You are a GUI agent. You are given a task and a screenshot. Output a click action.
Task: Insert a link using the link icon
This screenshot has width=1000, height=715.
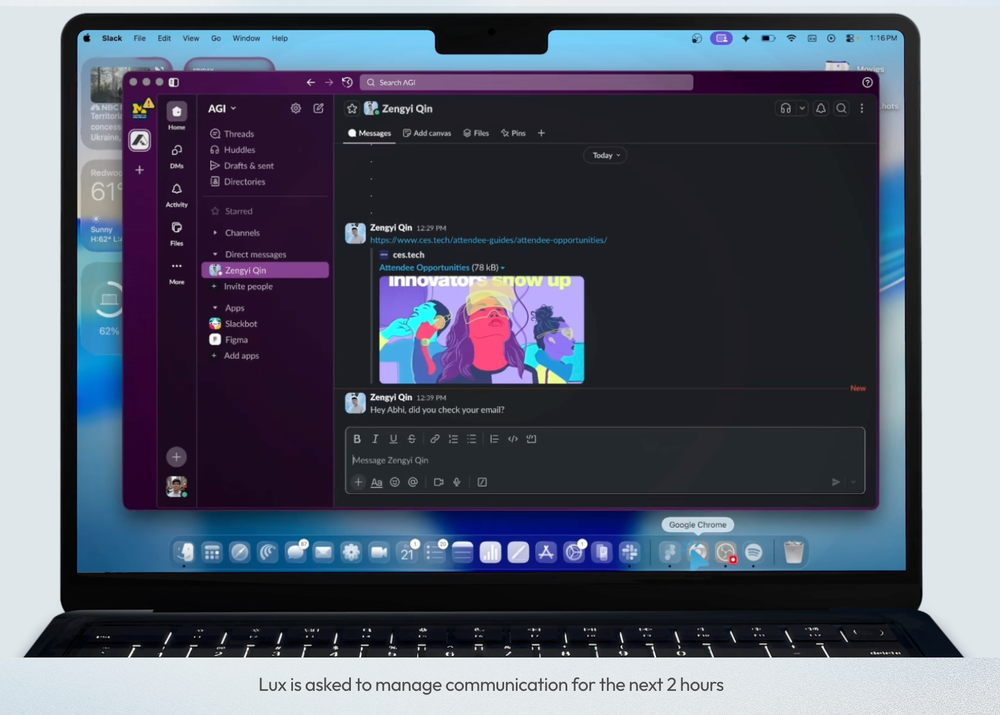[436, 438]
